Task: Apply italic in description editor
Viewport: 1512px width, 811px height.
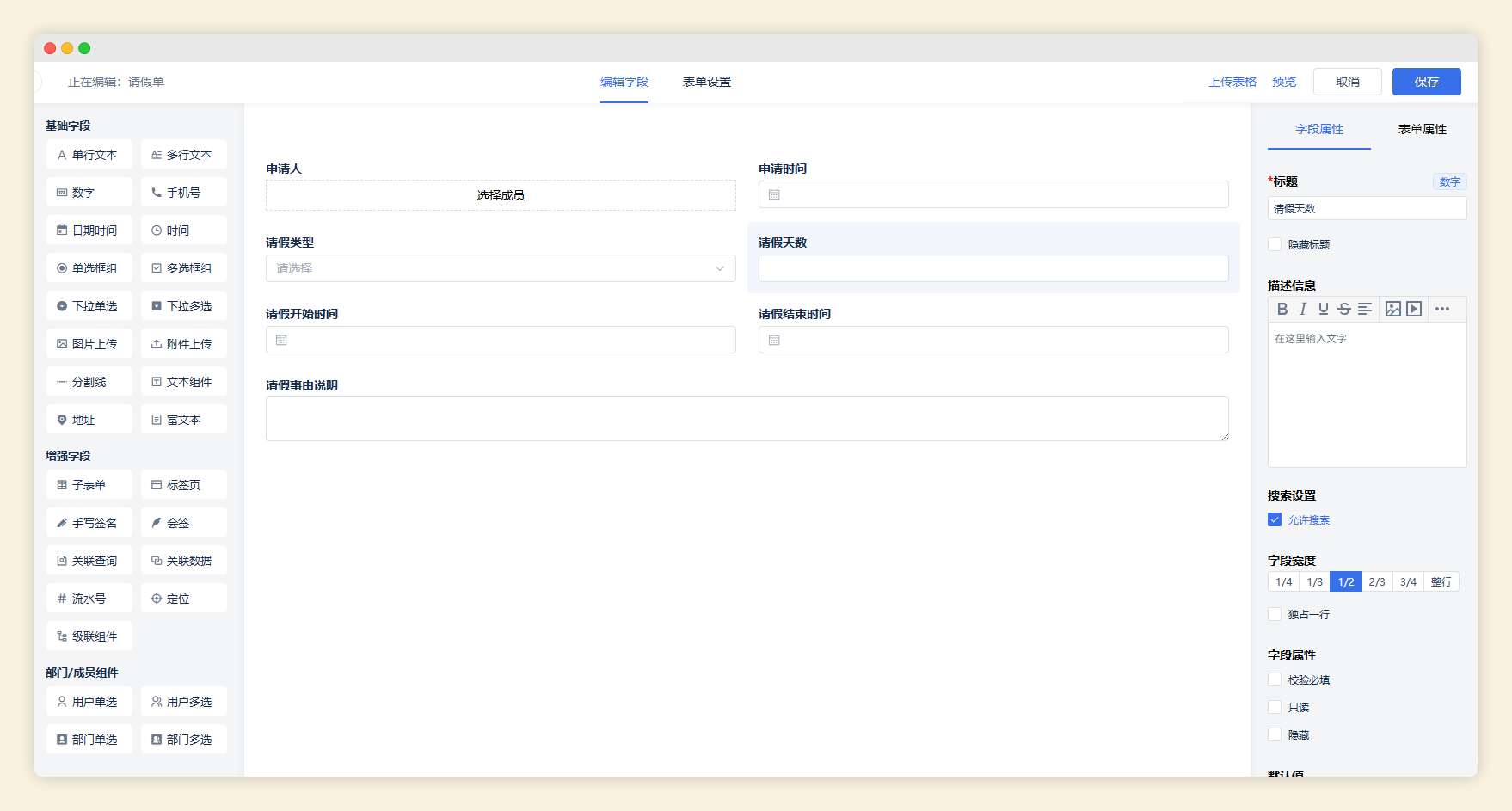Action: click(1303, 309)
